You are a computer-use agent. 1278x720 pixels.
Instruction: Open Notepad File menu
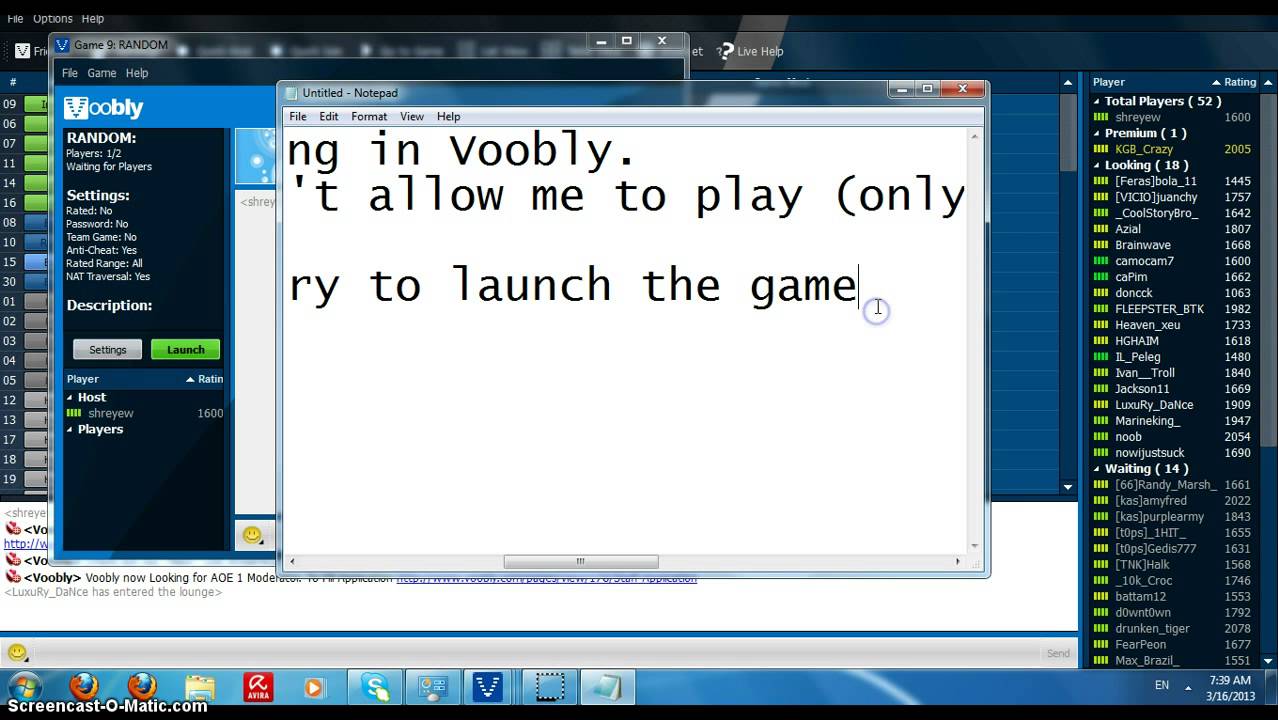pyautogui.click(x=298, y=116)
